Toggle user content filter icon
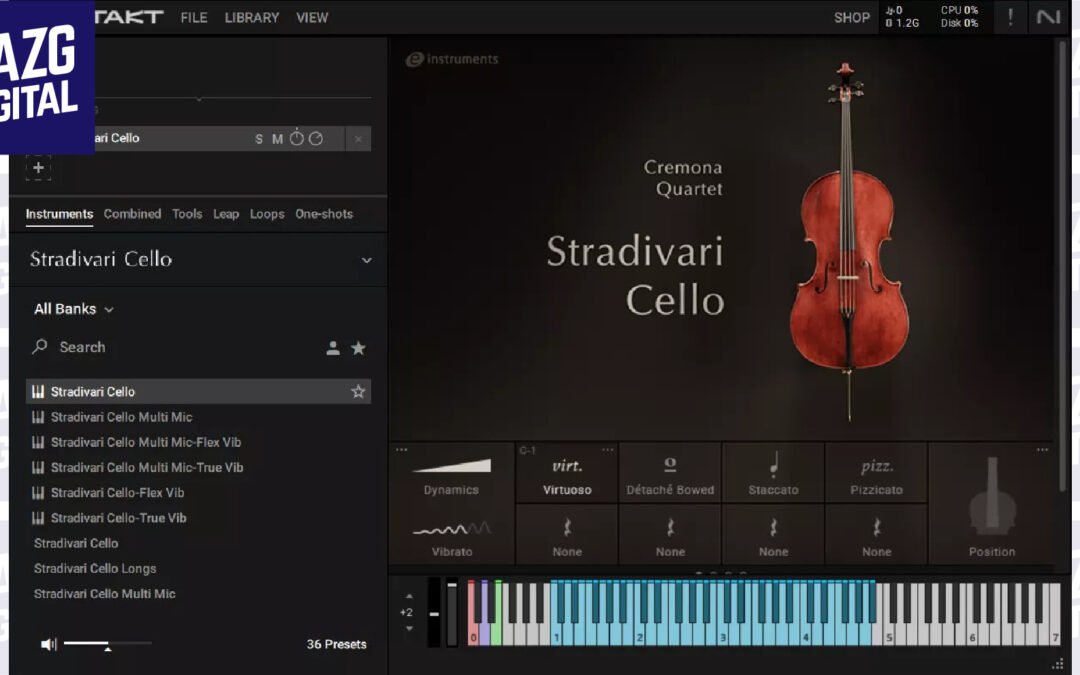Image resolution: width=1080 pixels, height=675 pixels. click(333, 348)
